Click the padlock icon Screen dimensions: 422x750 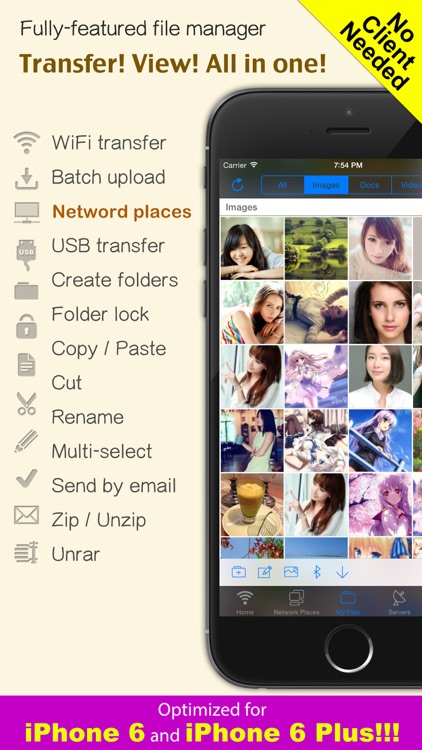click(x=26, y=327)
